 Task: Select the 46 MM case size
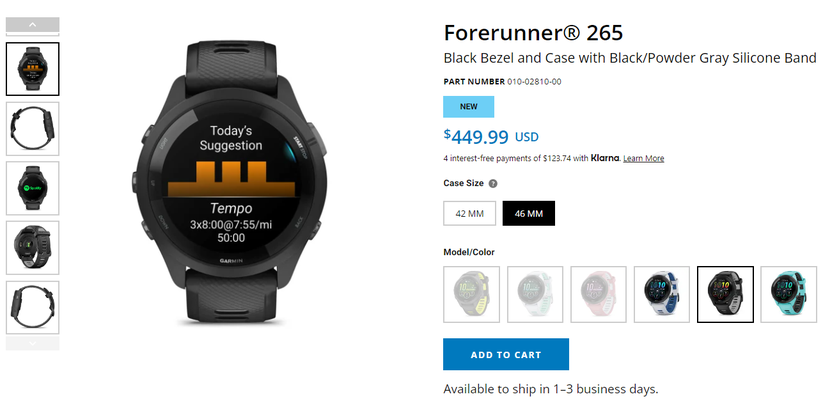pyautogui.click(x=529, y=213)
